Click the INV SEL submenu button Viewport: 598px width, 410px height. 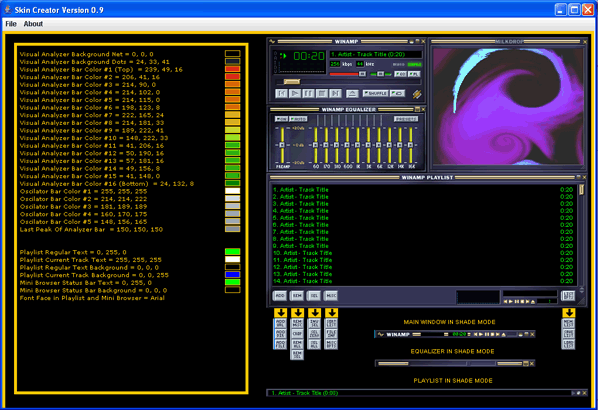314,323
